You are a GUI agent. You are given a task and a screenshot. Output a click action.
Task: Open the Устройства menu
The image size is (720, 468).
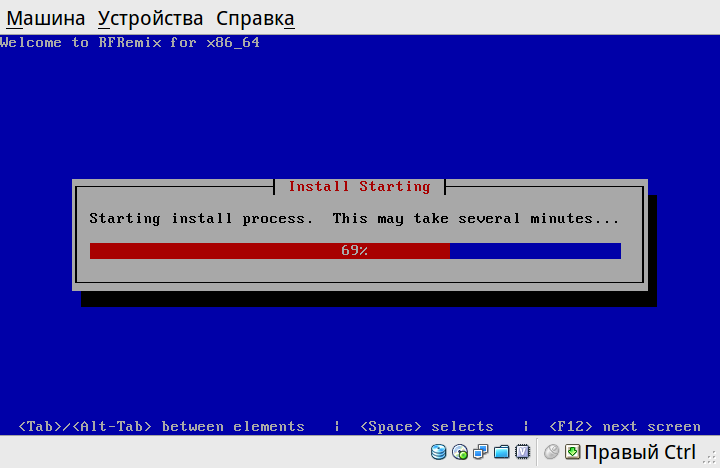pos(150,18)
